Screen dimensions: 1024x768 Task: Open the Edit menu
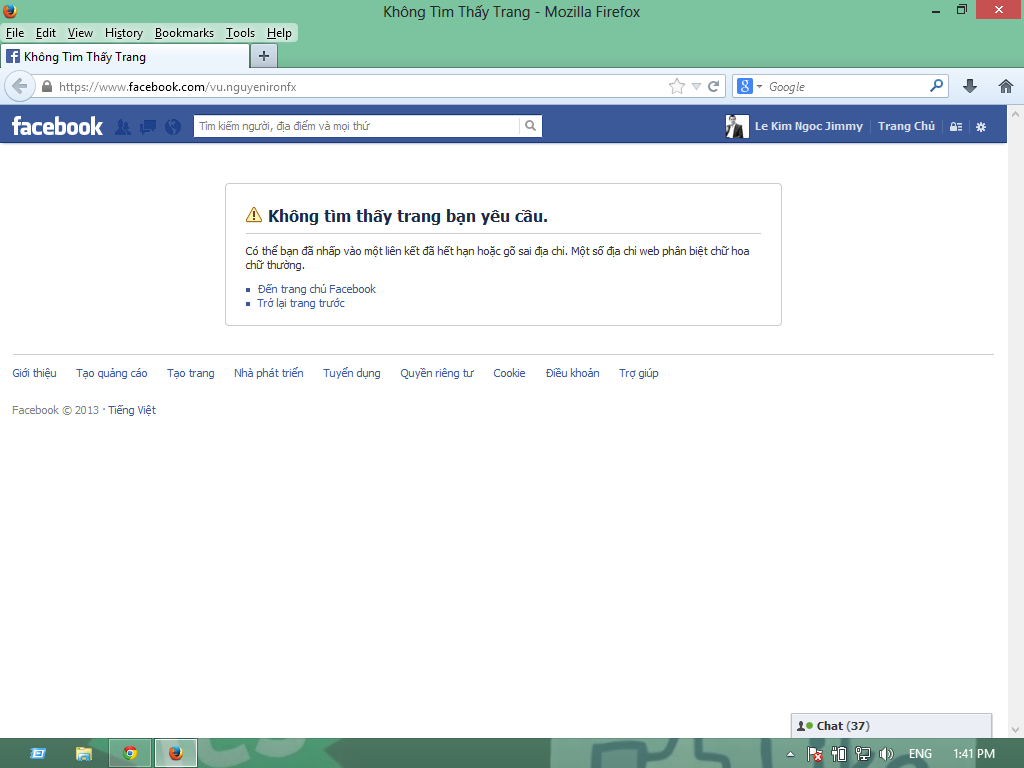(x=46, y=33)
